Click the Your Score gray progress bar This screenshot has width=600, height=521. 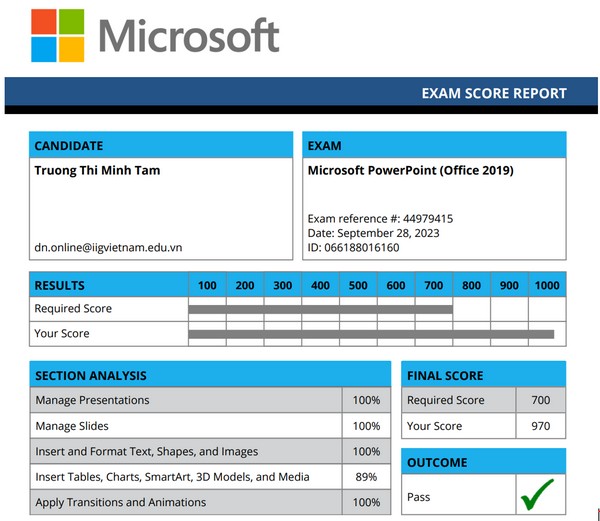click(371, 334)
